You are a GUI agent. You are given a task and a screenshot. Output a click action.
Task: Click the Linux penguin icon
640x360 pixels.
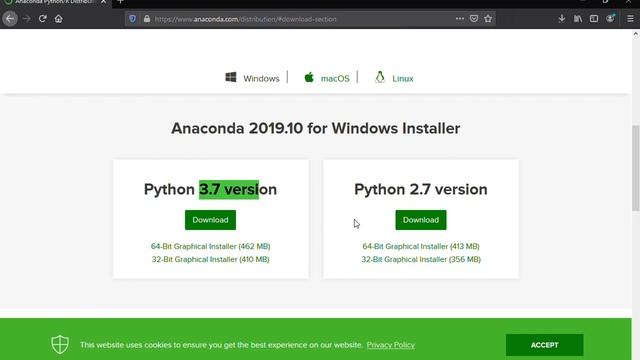click(380, 77)
